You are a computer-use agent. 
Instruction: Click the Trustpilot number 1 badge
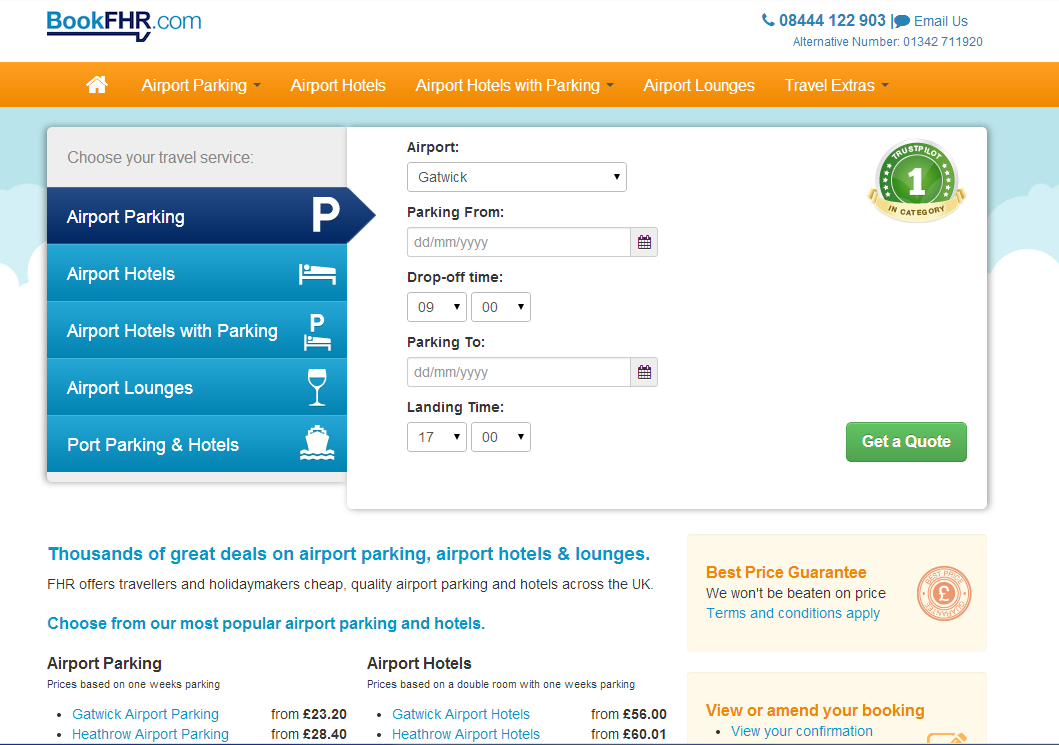tap(916, 180)
